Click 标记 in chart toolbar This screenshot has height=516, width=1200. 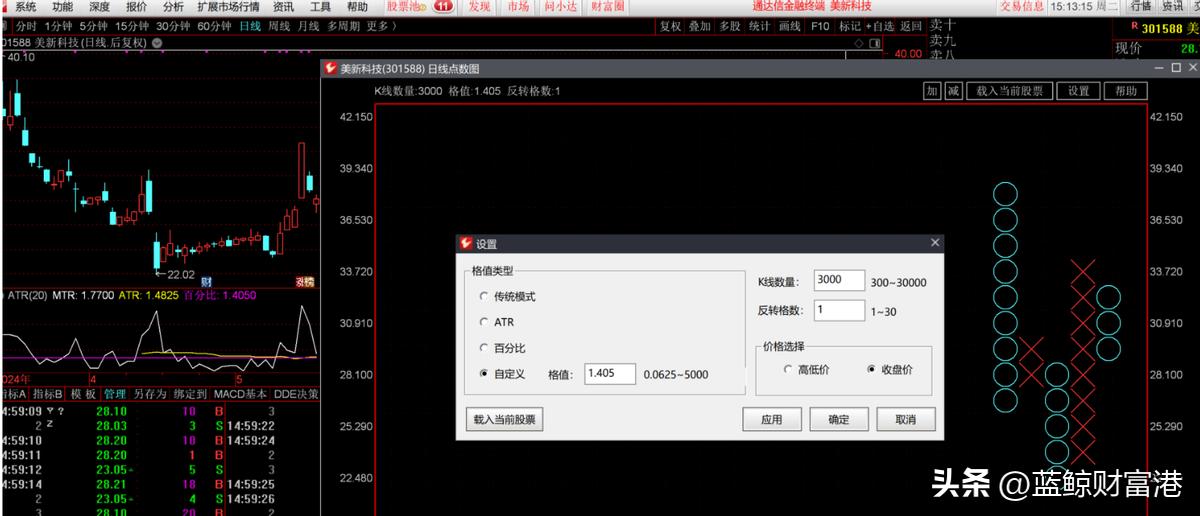coord(850,26)
